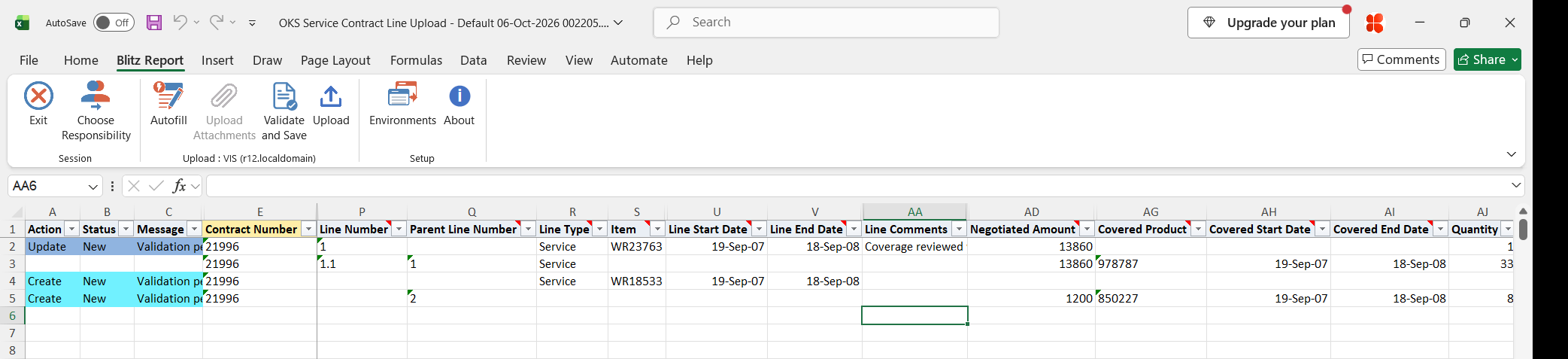Open the Parent Line Number filter

click(x=529, y=229)
